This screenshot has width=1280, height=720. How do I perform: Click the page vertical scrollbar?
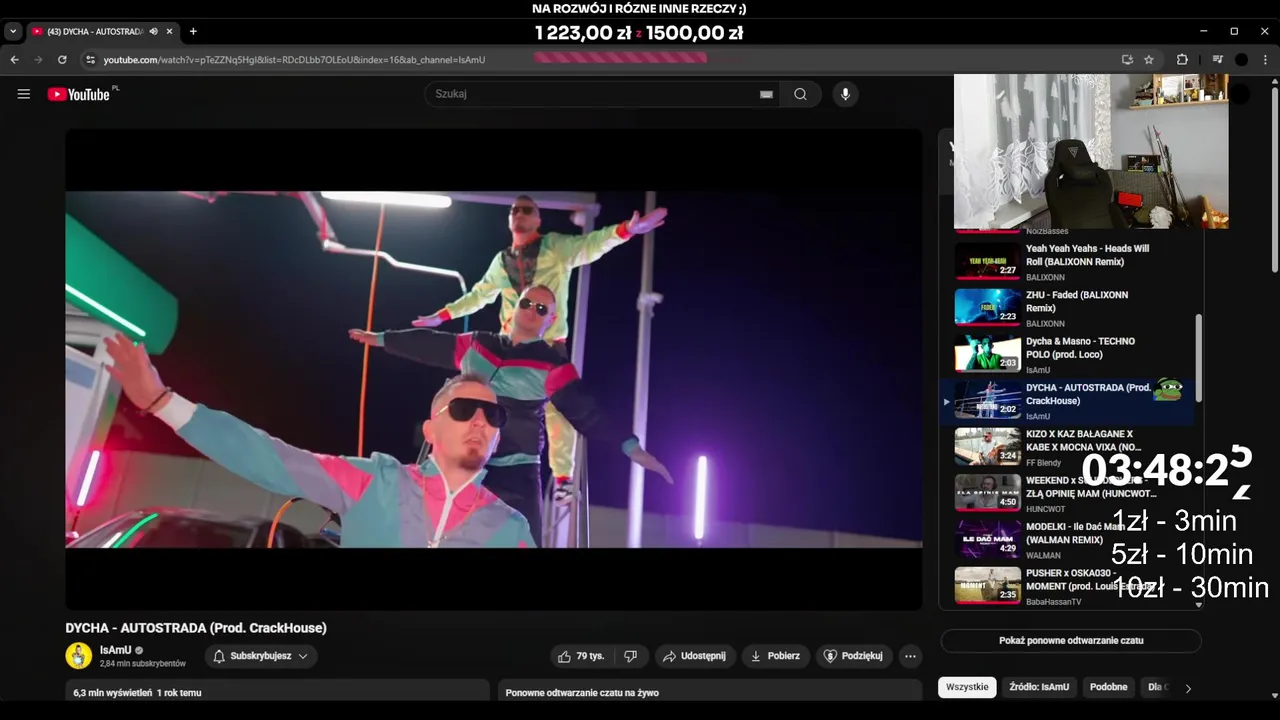pos(1274,180)
